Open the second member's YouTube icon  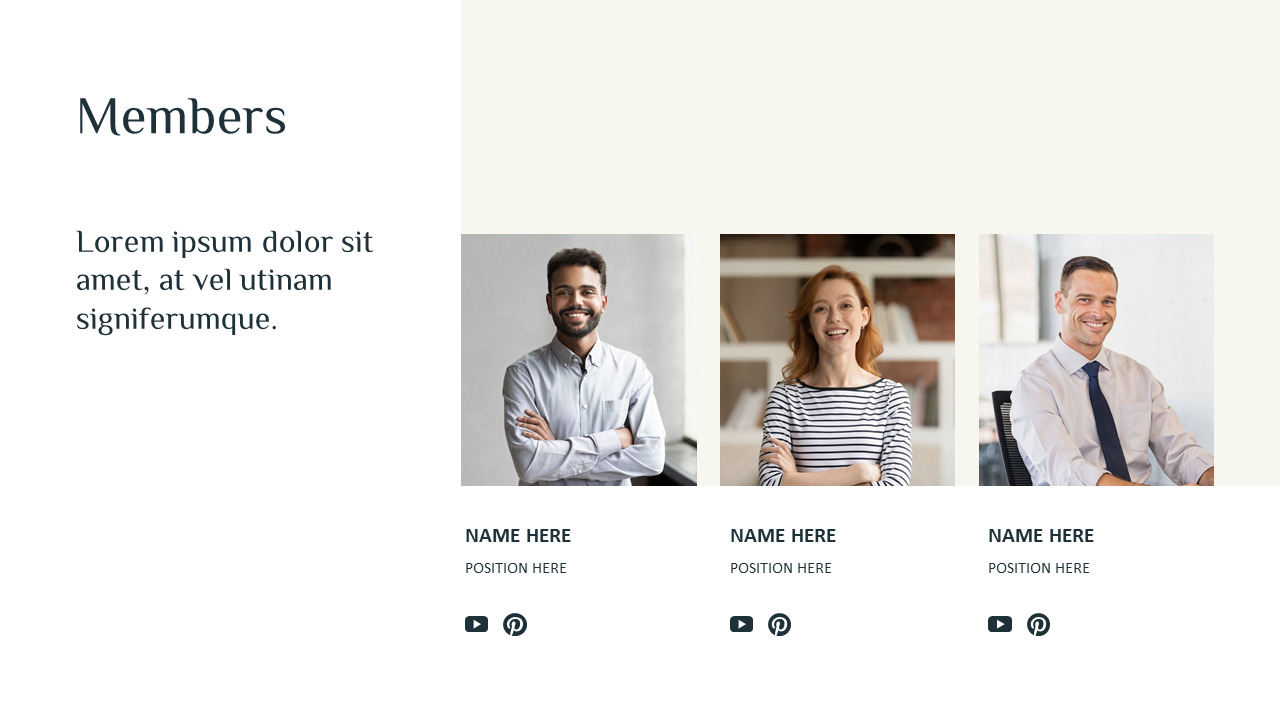click(741, 624)
